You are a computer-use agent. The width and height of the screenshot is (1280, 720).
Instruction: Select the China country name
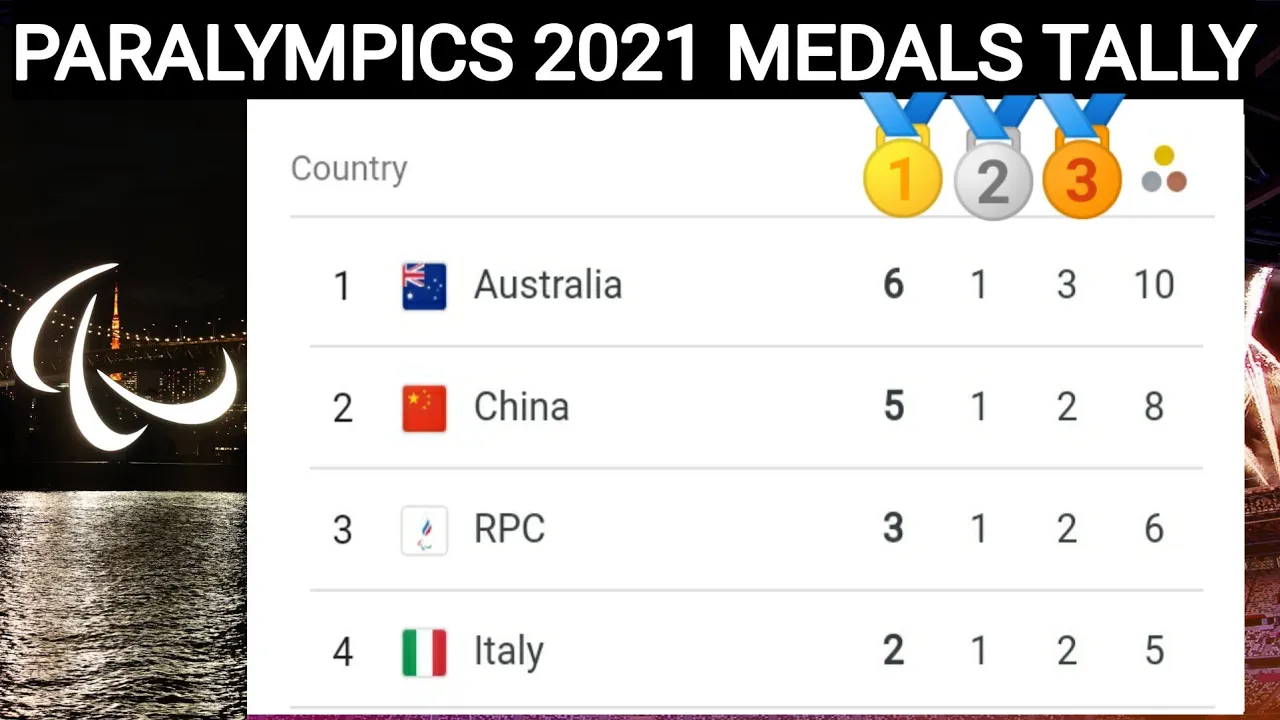click(521, 407)
